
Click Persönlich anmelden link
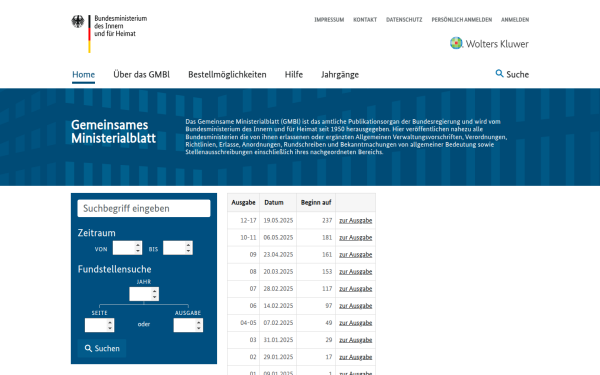(462, 20)
